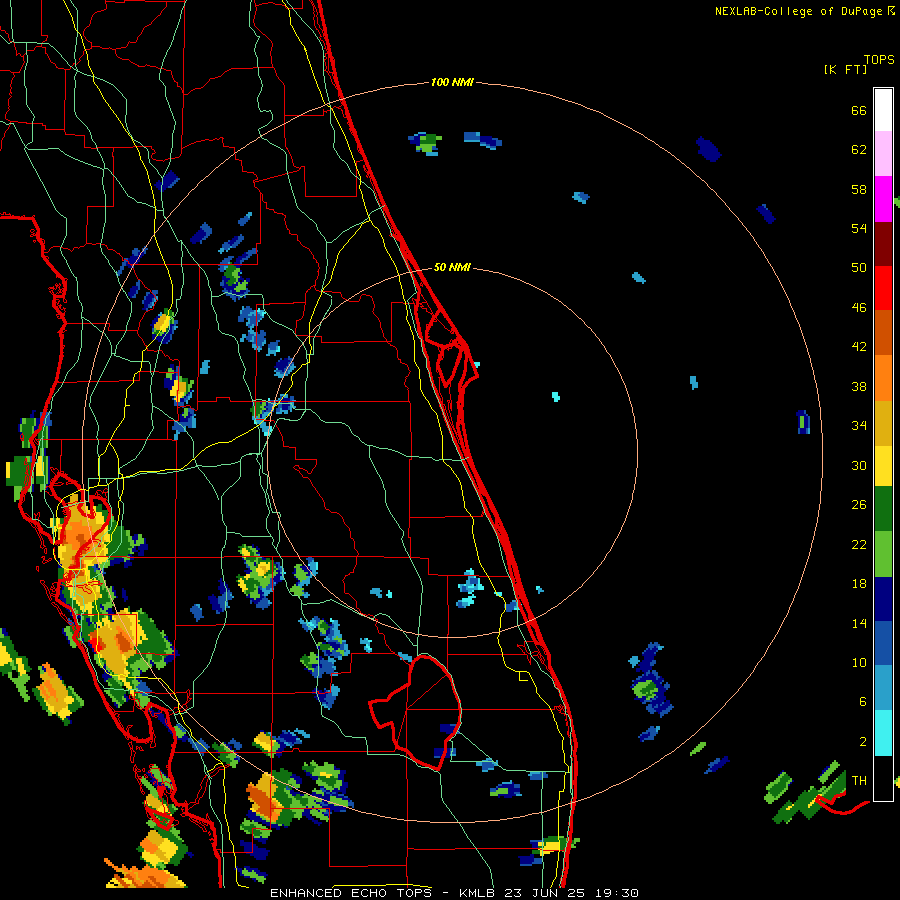The height and width of the screenshot is (900, 900).
Task: Click the "TOPS" legend title
Action: click(879, 59)
